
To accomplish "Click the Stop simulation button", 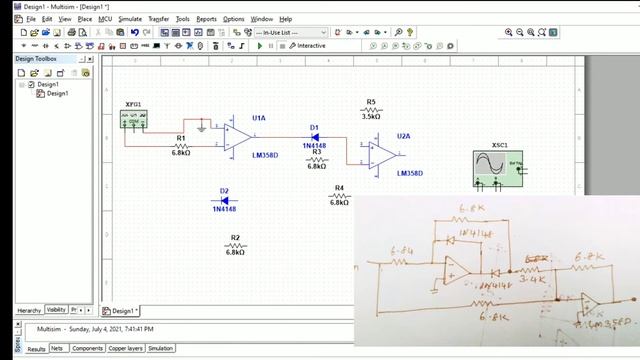I will [282, 46].
